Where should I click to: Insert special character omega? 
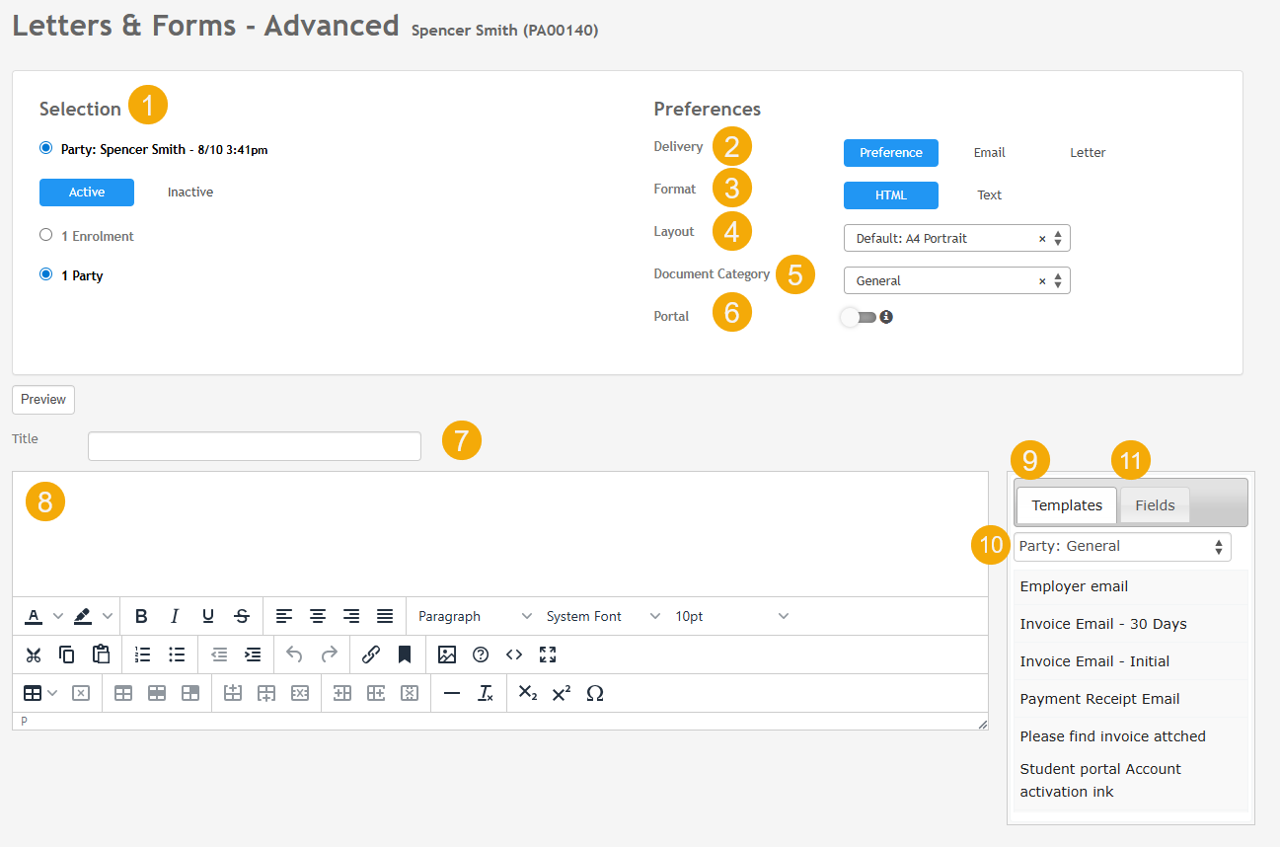[595, 692]
